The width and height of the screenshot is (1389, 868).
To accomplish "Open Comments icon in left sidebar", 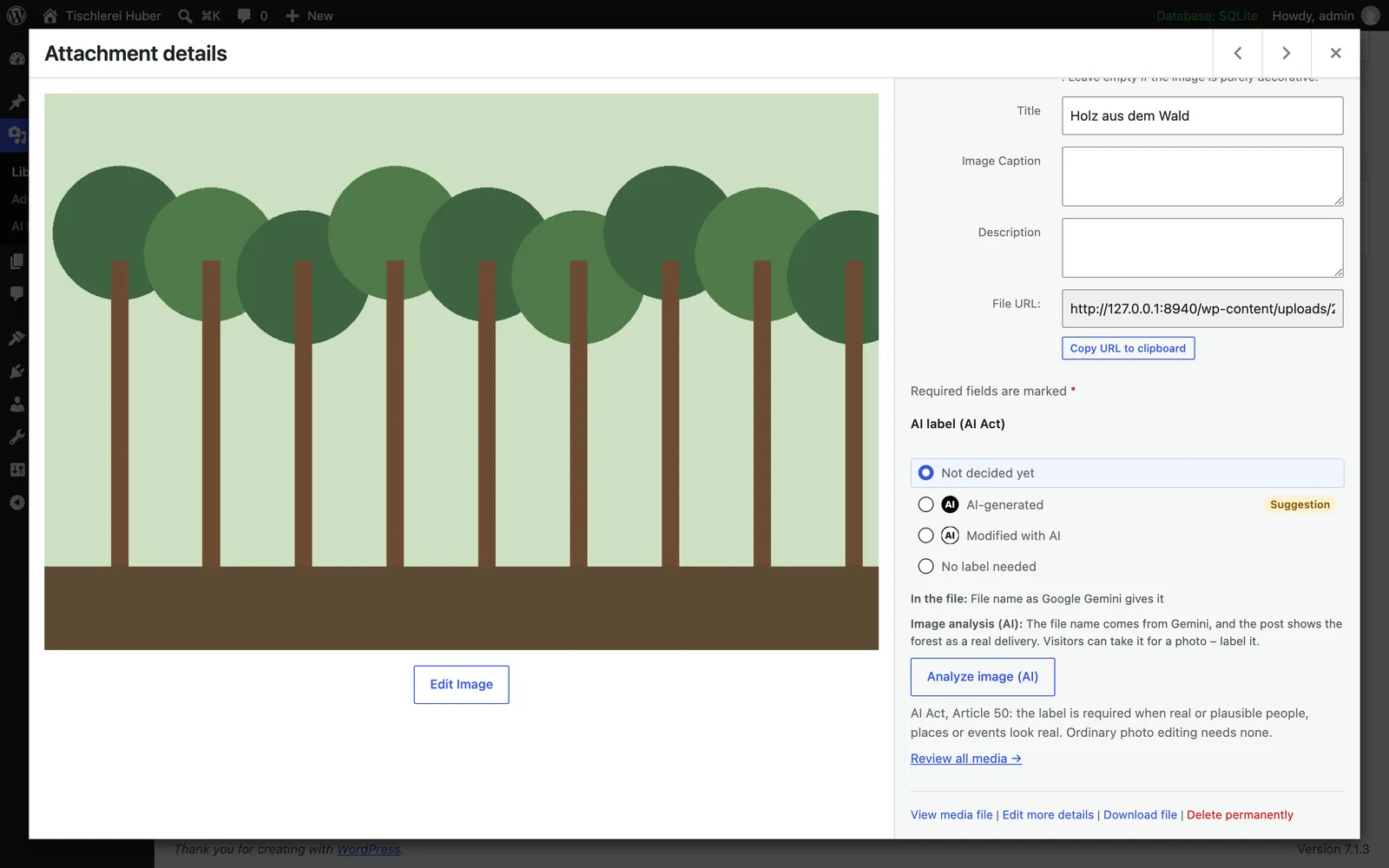I will (x=16, y=293).
